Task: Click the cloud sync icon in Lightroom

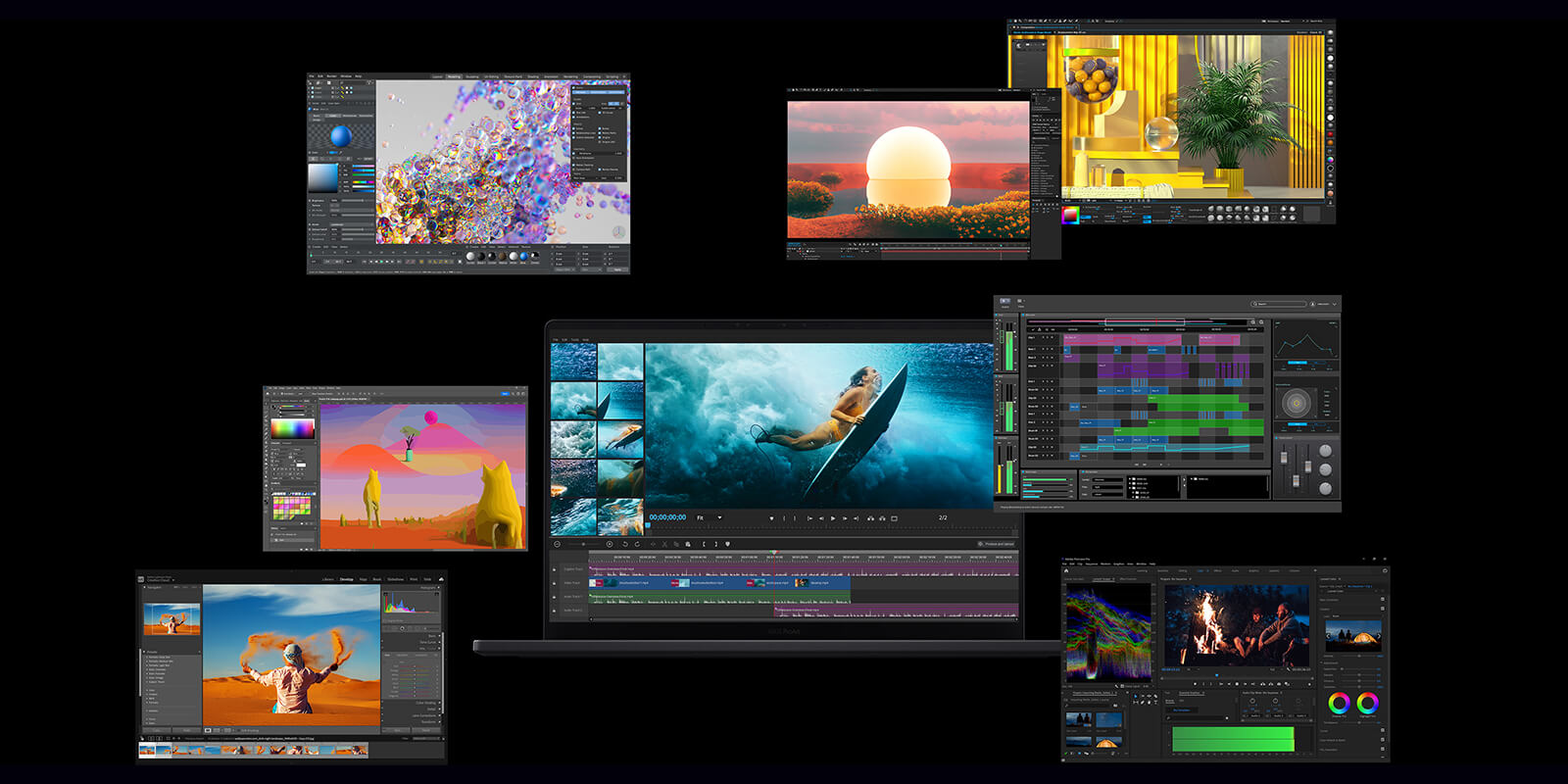Action: (x=441, y=579)
